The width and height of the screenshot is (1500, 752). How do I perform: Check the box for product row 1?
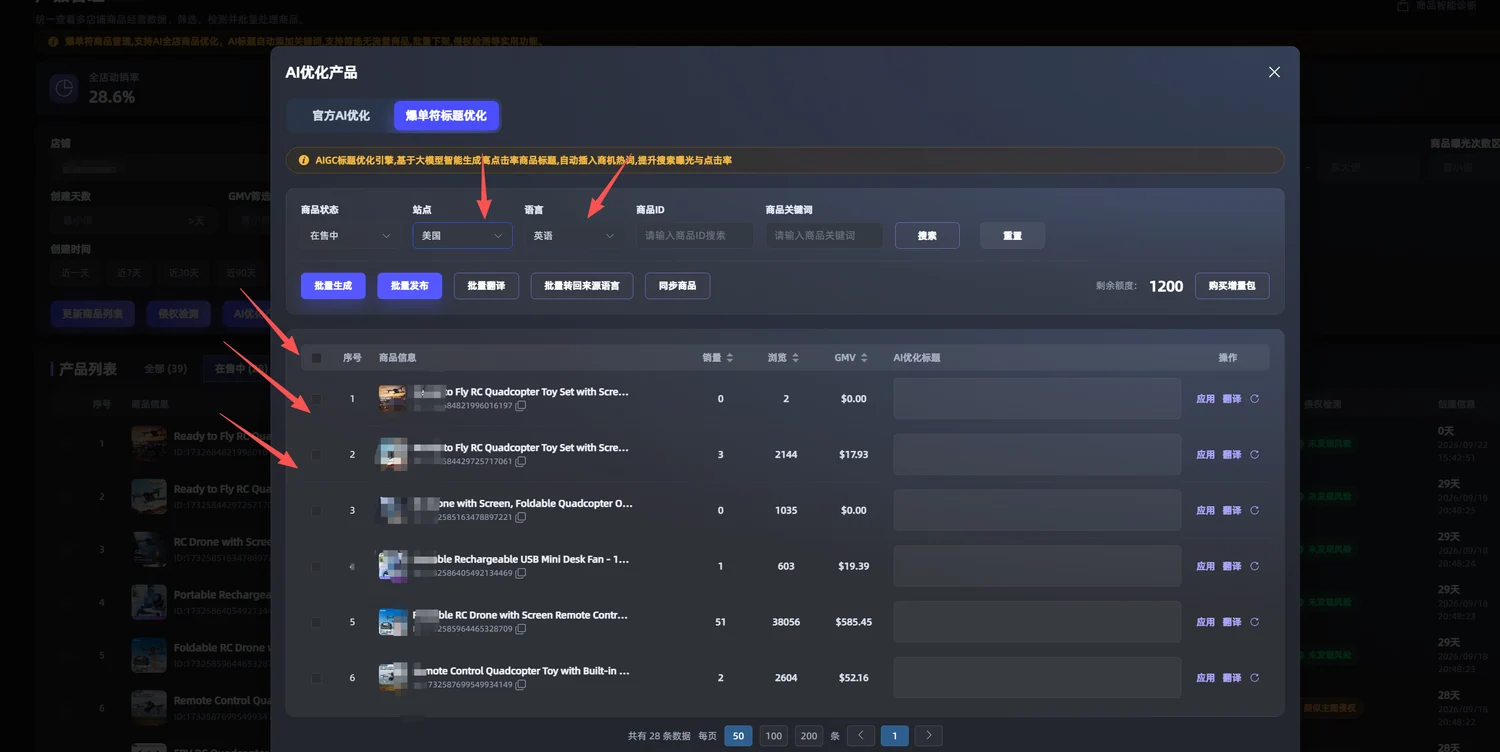coord(317,399)
